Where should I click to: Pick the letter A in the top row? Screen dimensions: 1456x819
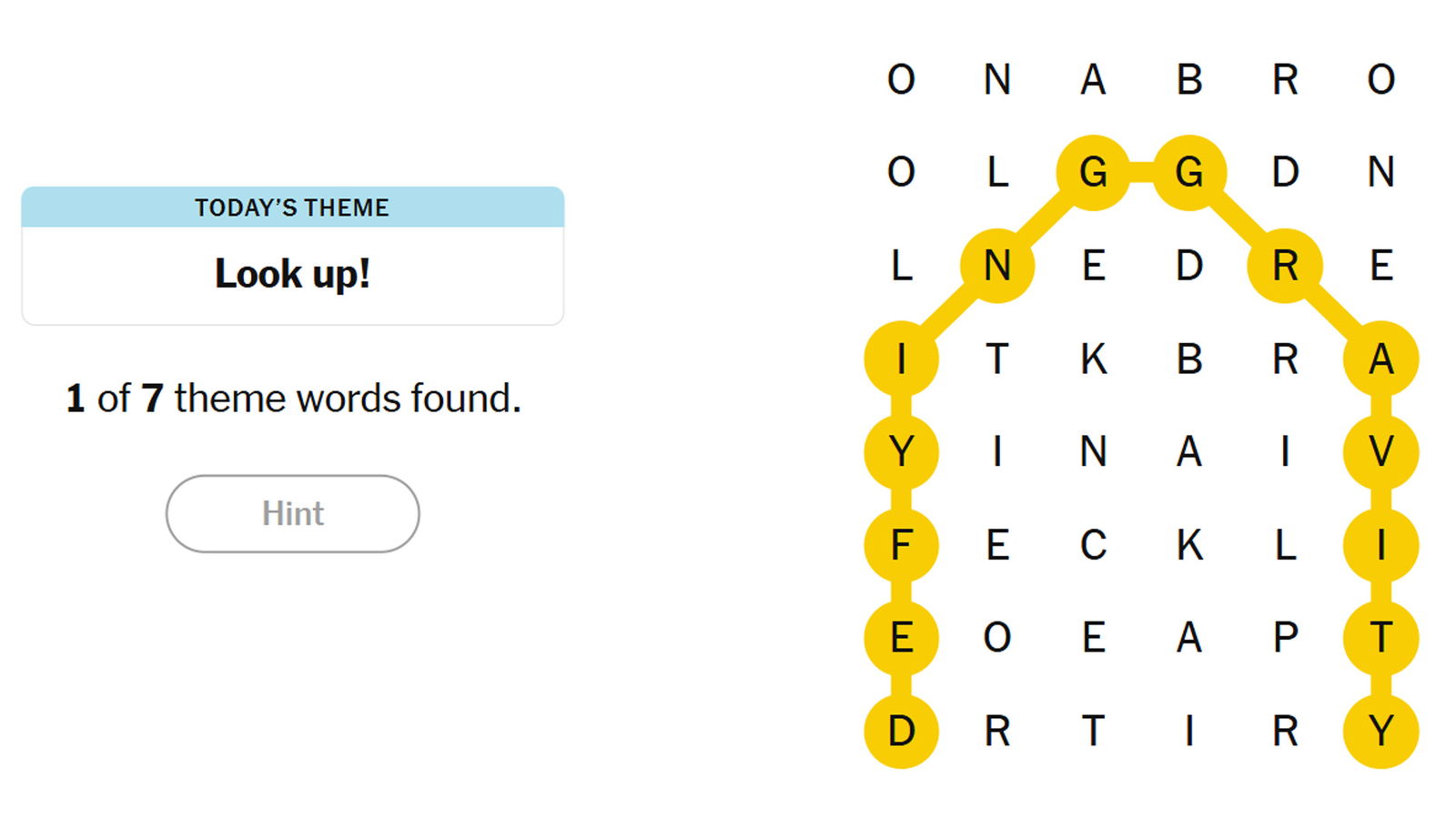pyautogui.click(x=1093, y=80)
